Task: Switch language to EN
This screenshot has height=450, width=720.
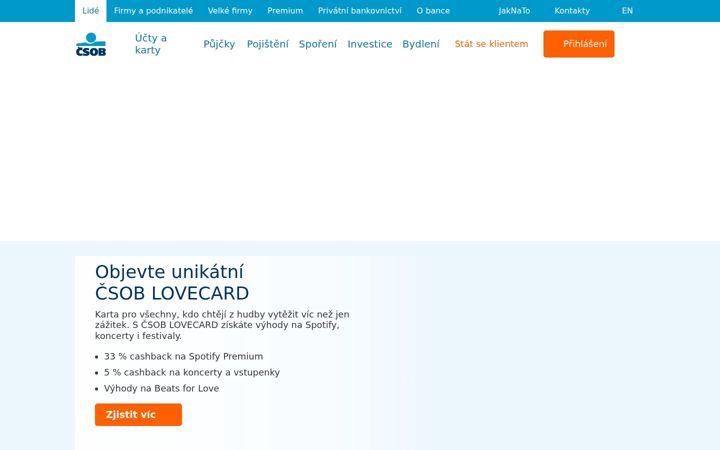Action: (x=627, y=11)
